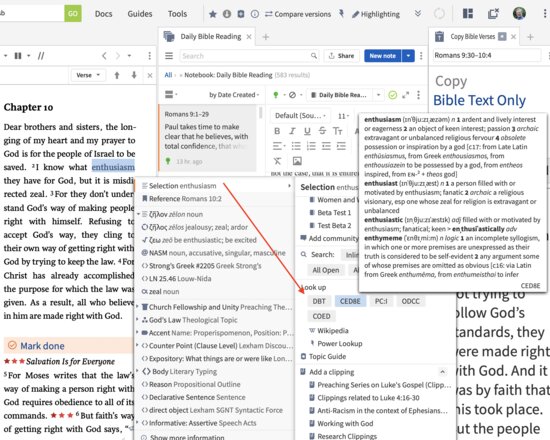
Task: Expand toolbar overflow double-chevron
Action: (x=418, y=14)
